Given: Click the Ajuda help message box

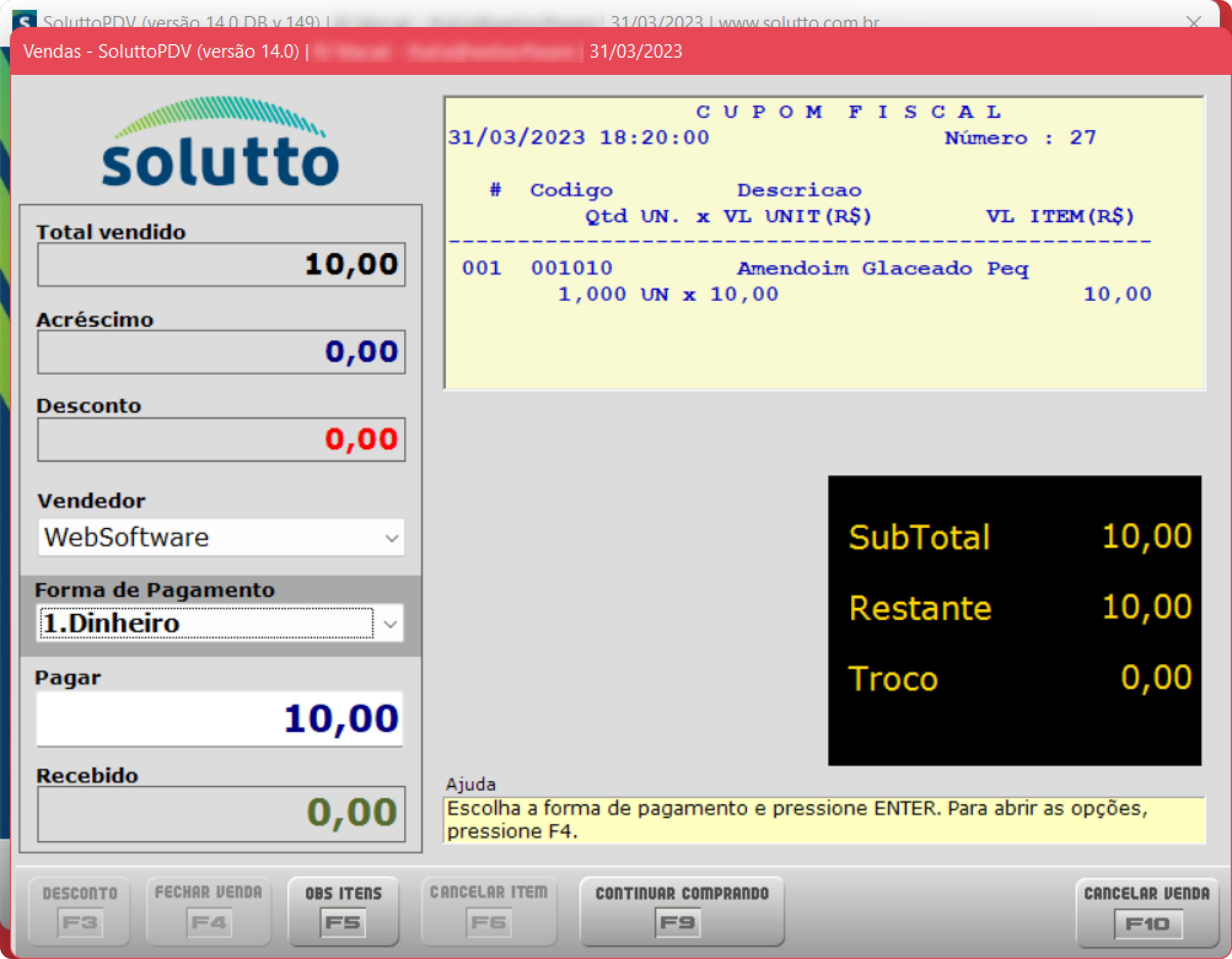Looking at the screenshot, I should coord(824,820).
